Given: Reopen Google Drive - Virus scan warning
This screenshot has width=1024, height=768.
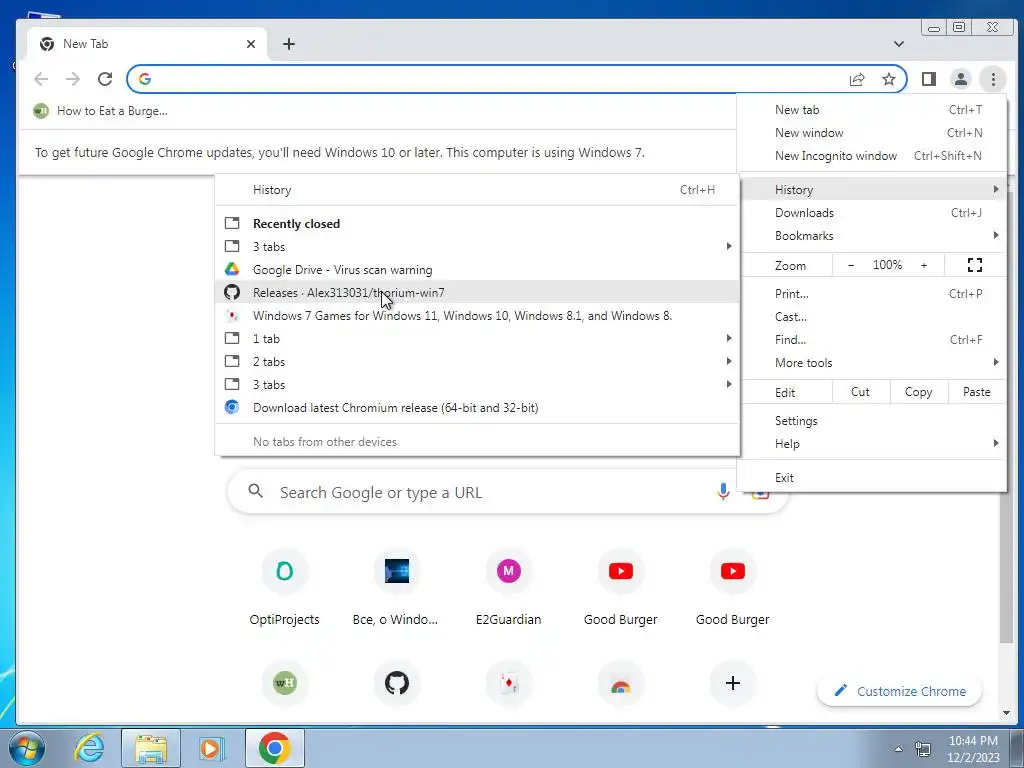Looking at the screenshot, I should click(x=477, y=270).
